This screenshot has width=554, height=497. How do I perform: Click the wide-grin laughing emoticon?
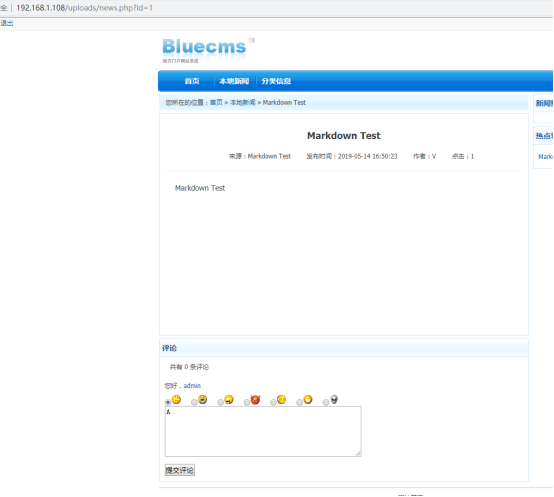coord(308,400)
